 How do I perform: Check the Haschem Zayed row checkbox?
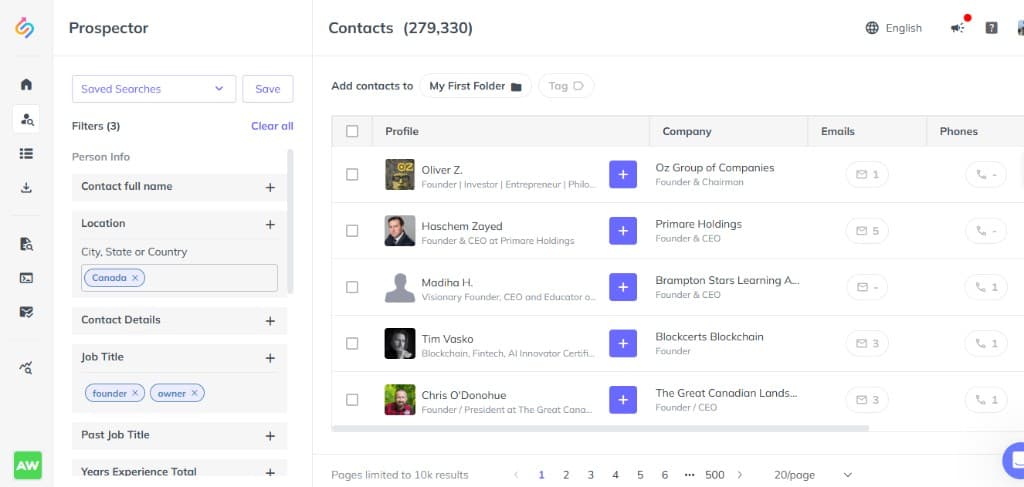(x=352, y=230)
